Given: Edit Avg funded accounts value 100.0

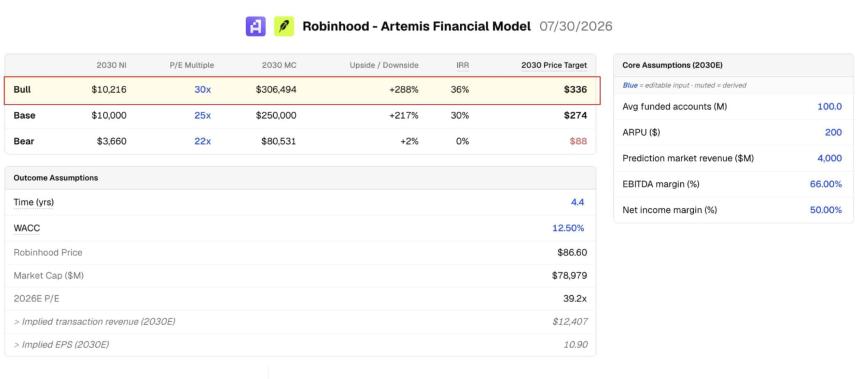Looking at the screenshot, I should coord(830,106).
